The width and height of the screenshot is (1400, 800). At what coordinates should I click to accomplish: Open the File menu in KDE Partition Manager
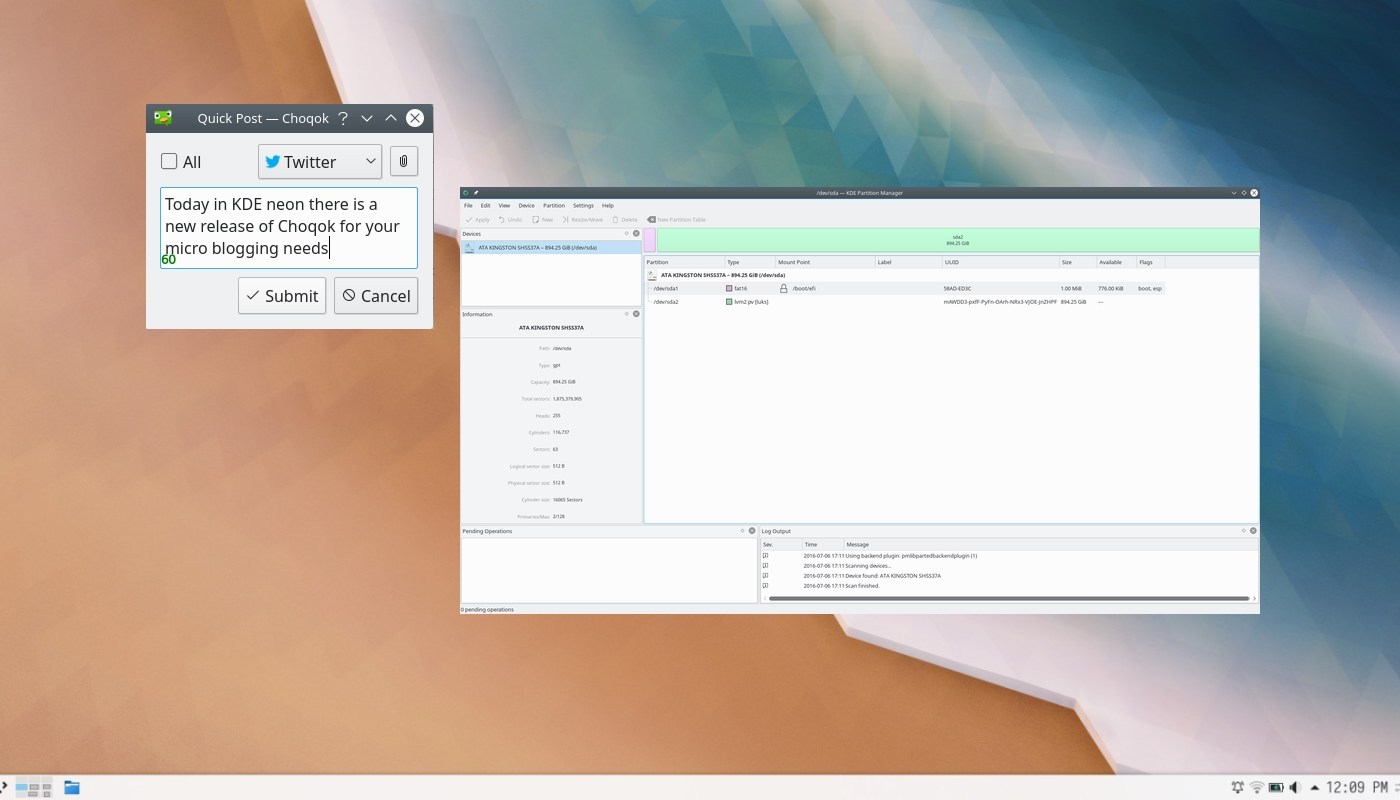pyautogui.click(x=468, y=205)
